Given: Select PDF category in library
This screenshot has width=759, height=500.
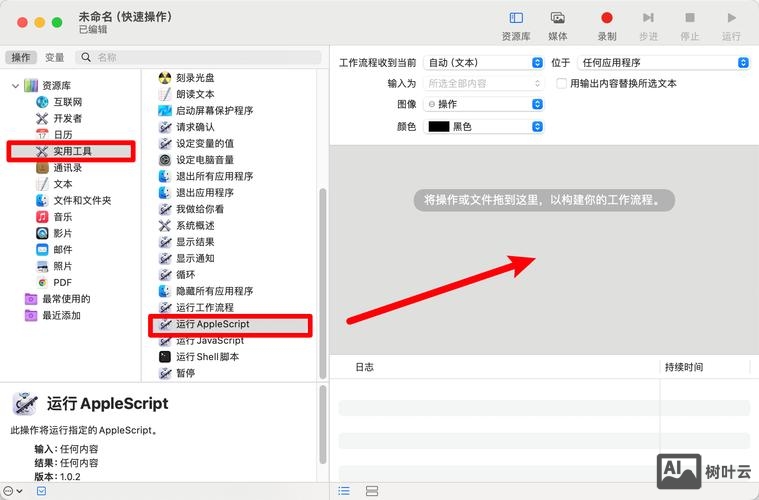Looking at the screenshot, I should click(54, 283).
